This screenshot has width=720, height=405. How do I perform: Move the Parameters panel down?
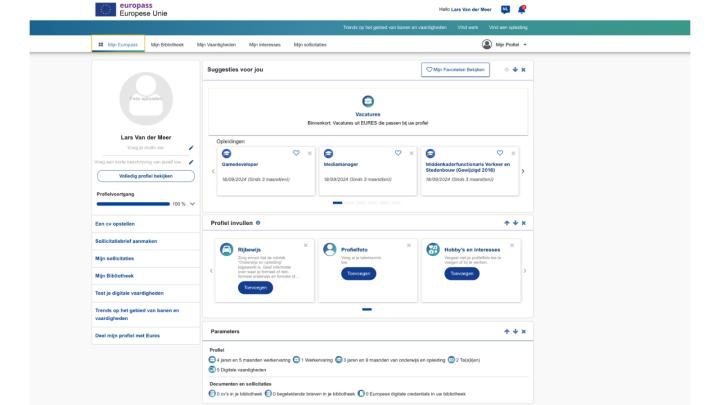(x=515, y=331)
